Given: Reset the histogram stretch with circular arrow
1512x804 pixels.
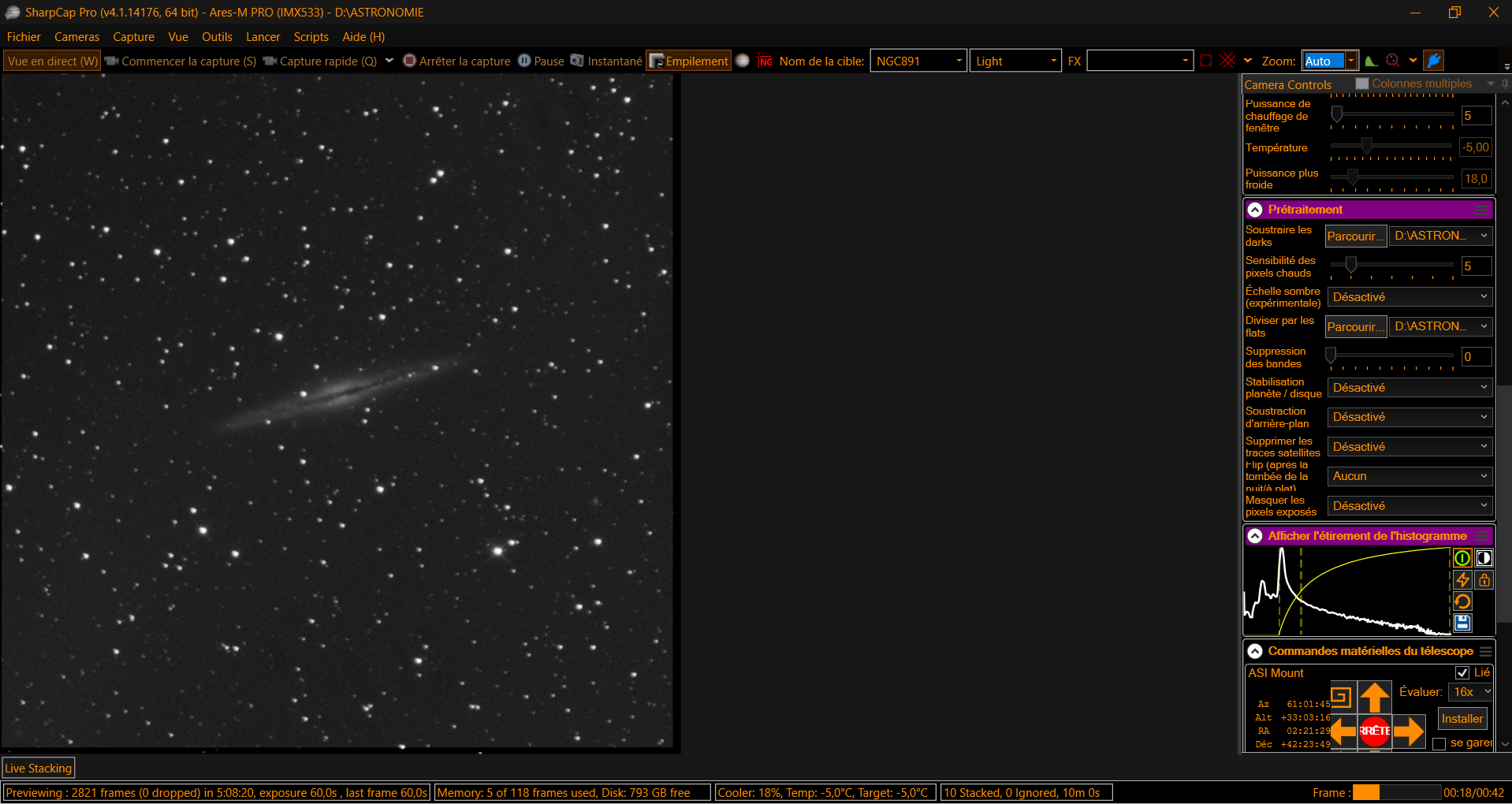Looking at the screenshot, I should 1462,601.
